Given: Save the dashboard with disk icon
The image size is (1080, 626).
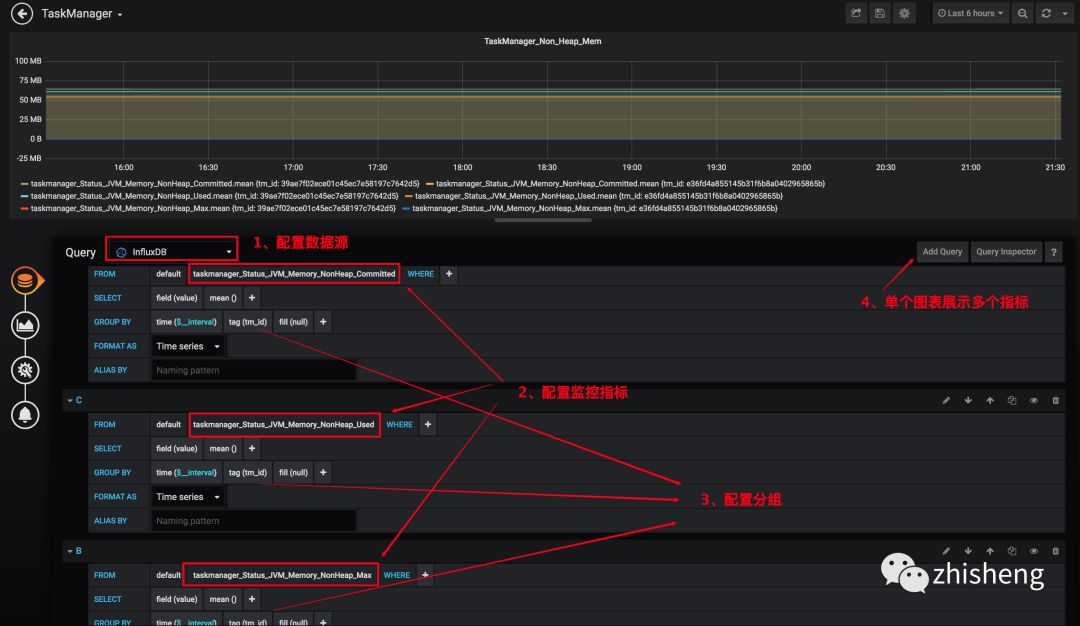Looking at the screenshot, I should (880, 13).
